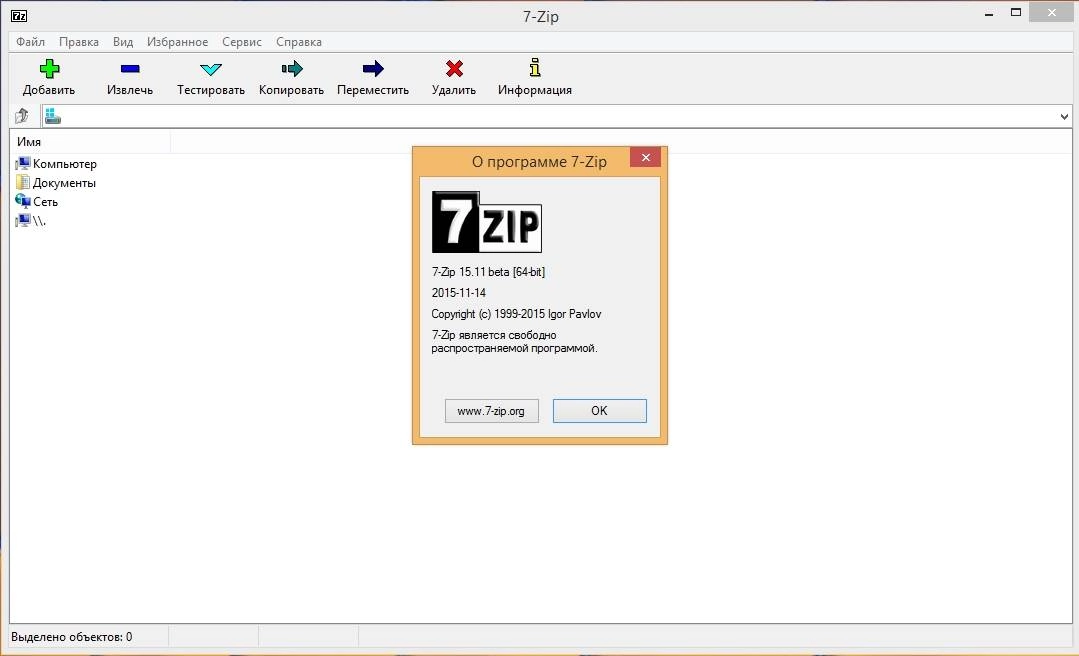Viewport: 1079px width, 656px height.
Task: Click the Выделено объектов: 0 status text
Action: [72, 637]
